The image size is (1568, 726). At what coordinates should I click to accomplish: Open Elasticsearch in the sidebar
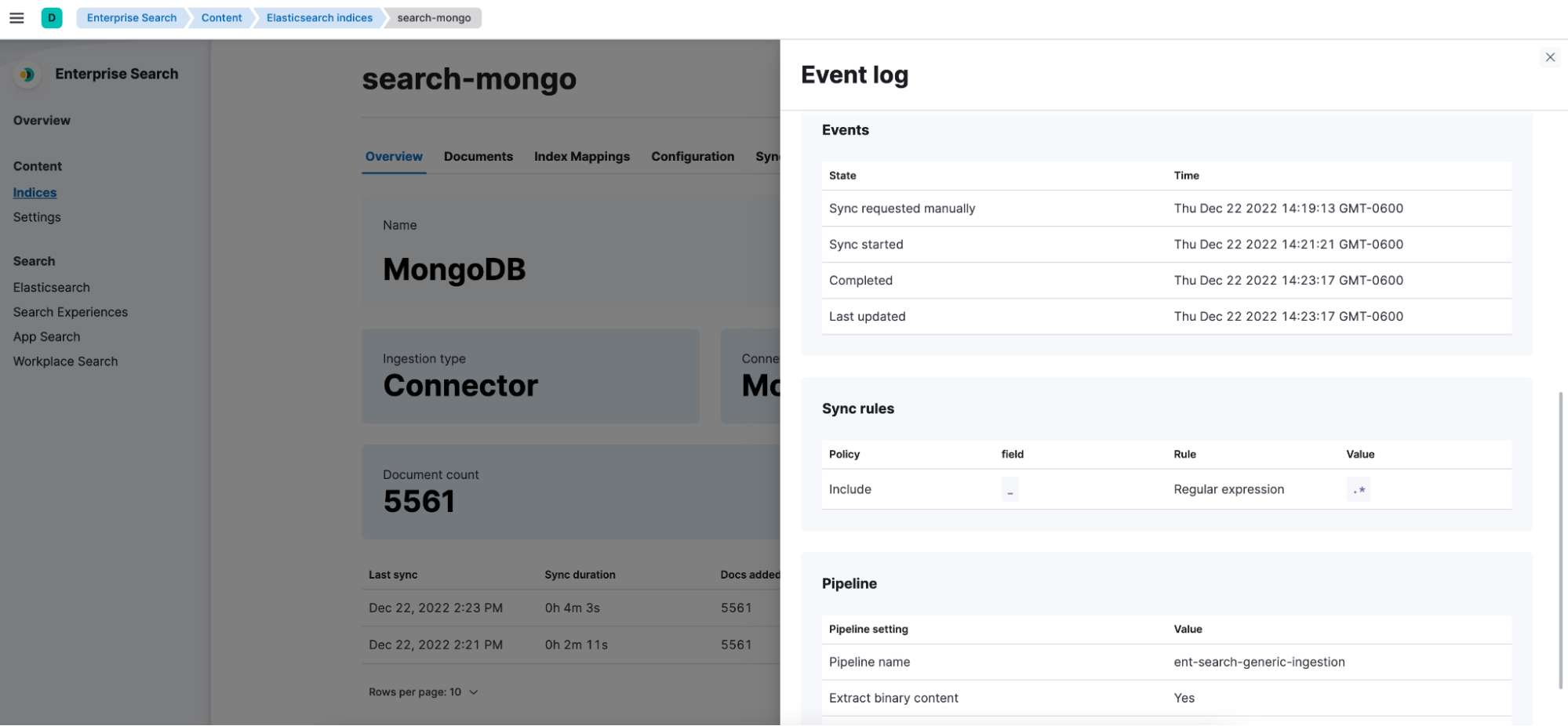point(52,287)
